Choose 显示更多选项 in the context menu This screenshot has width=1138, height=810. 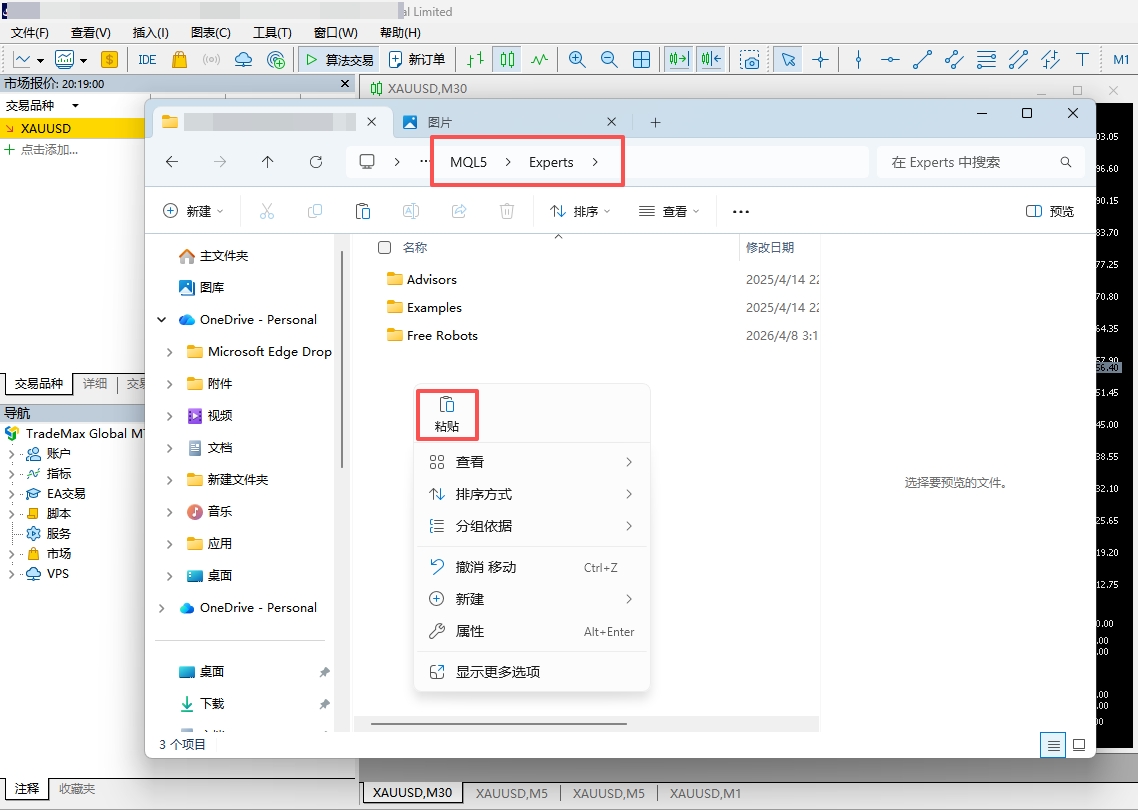coord(531,672)
